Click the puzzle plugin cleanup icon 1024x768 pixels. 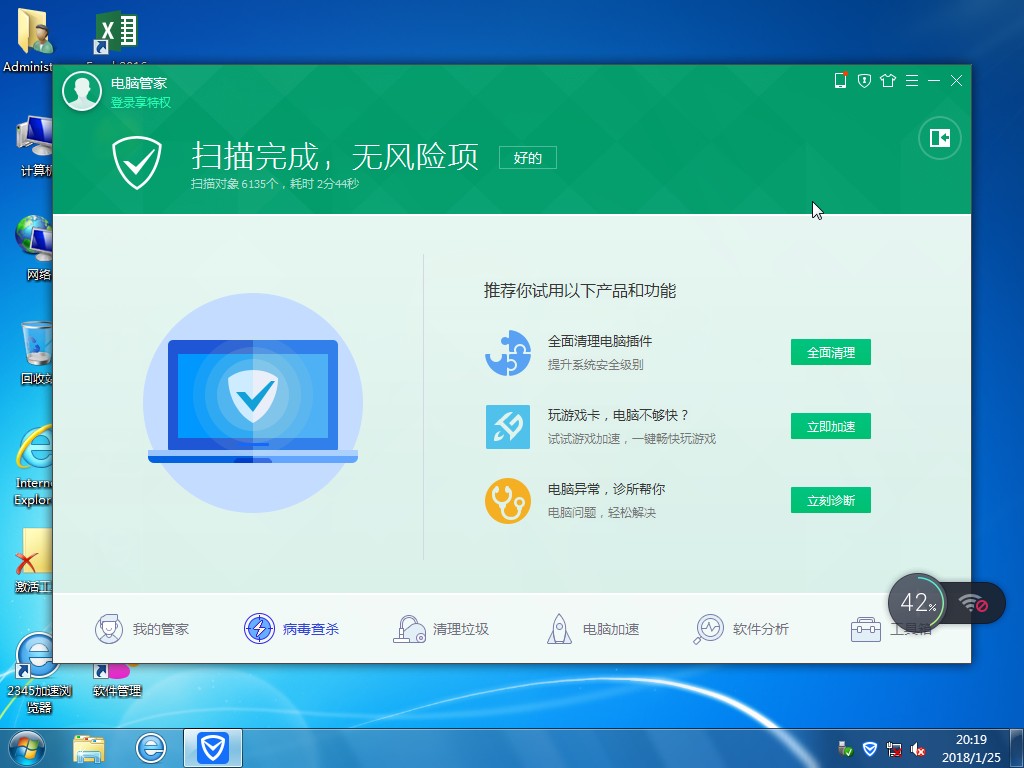tap(507, 353)
